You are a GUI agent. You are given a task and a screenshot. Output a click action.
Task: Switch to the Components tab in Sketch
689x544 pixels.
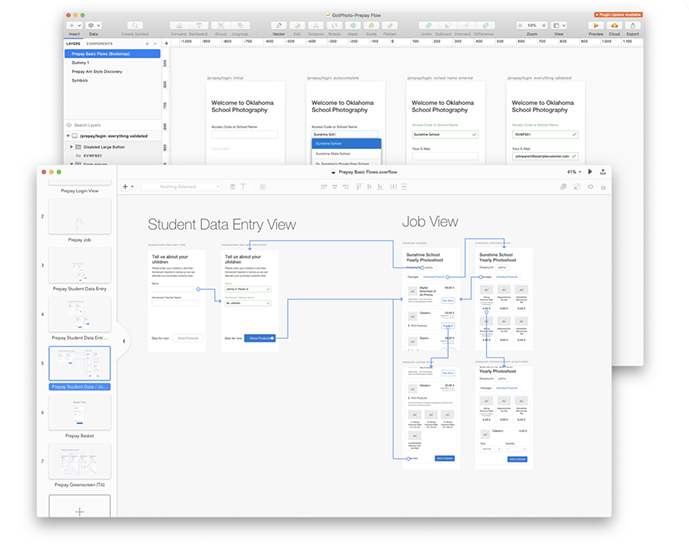[99, 44]
